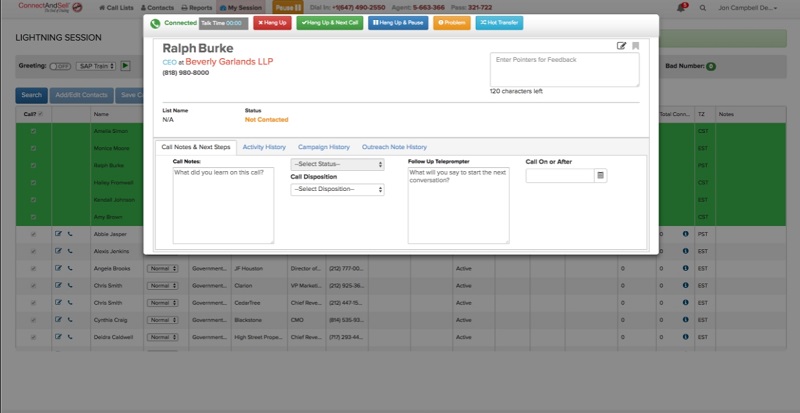Click the edit icon for Abbie Jasper
800x413 pixels.
58,234
